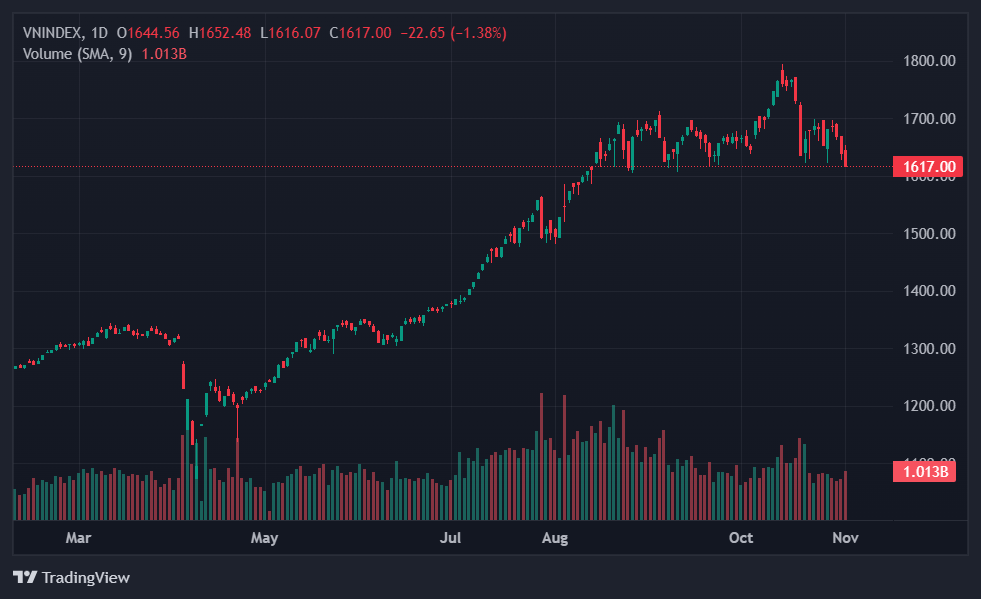
Task: Open the TradingView text link
Action: click(x=85, y=577)
